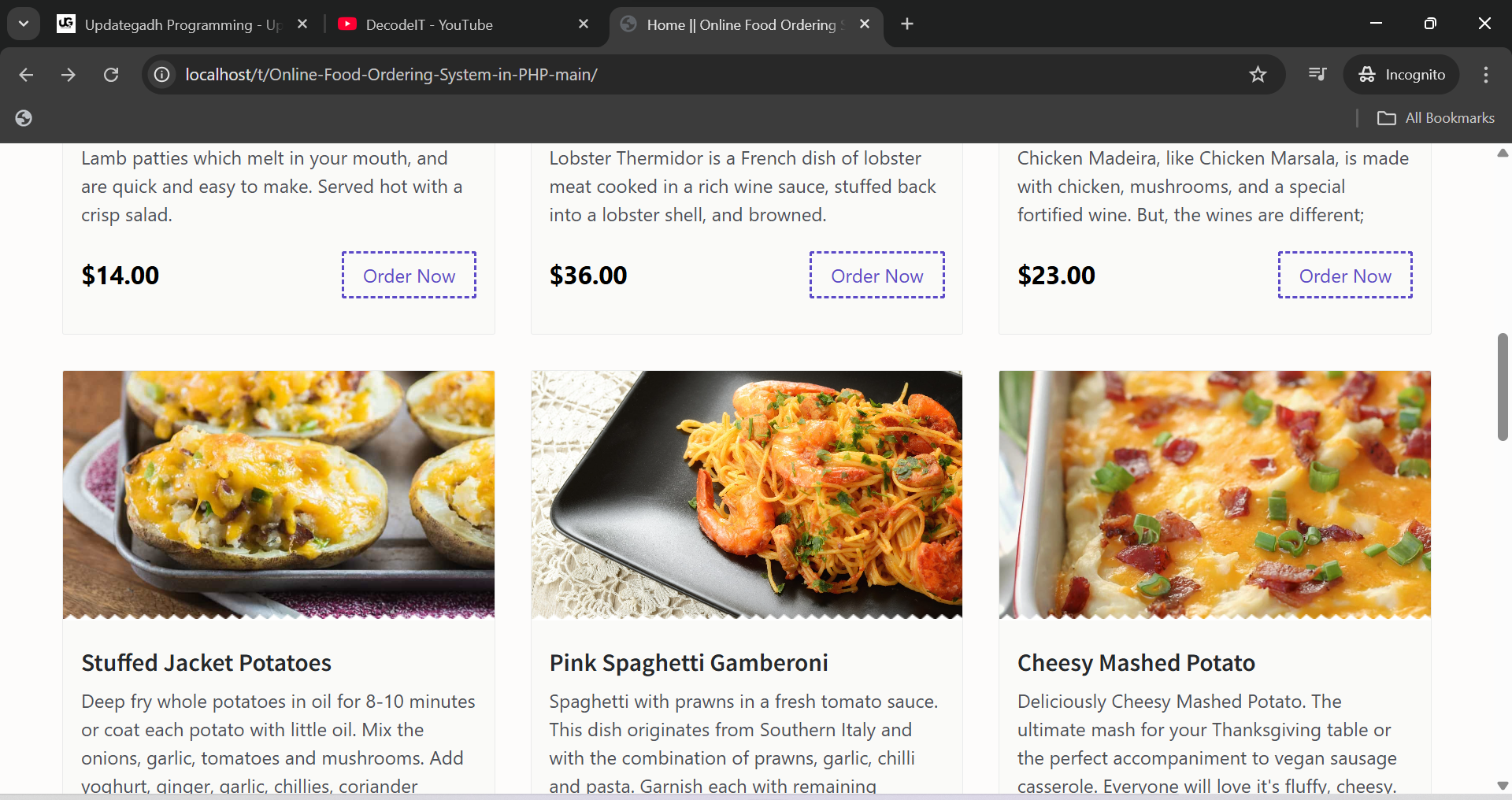Image resolution: width=1512 pixels, height=800 pixels.
Task: Click the $23.00 price text
Action: click(x=1056, y=276)
